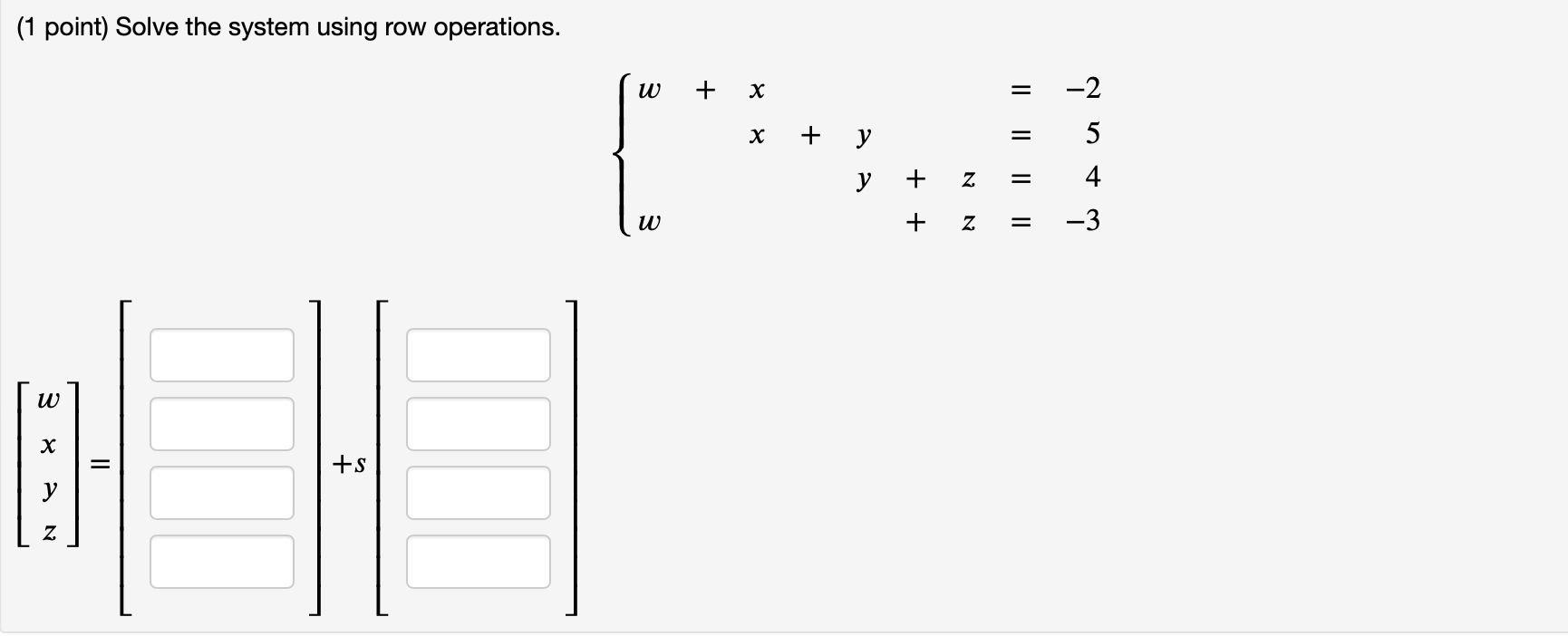
Task: Click the curly brace of the equation system
Action: 621,154
